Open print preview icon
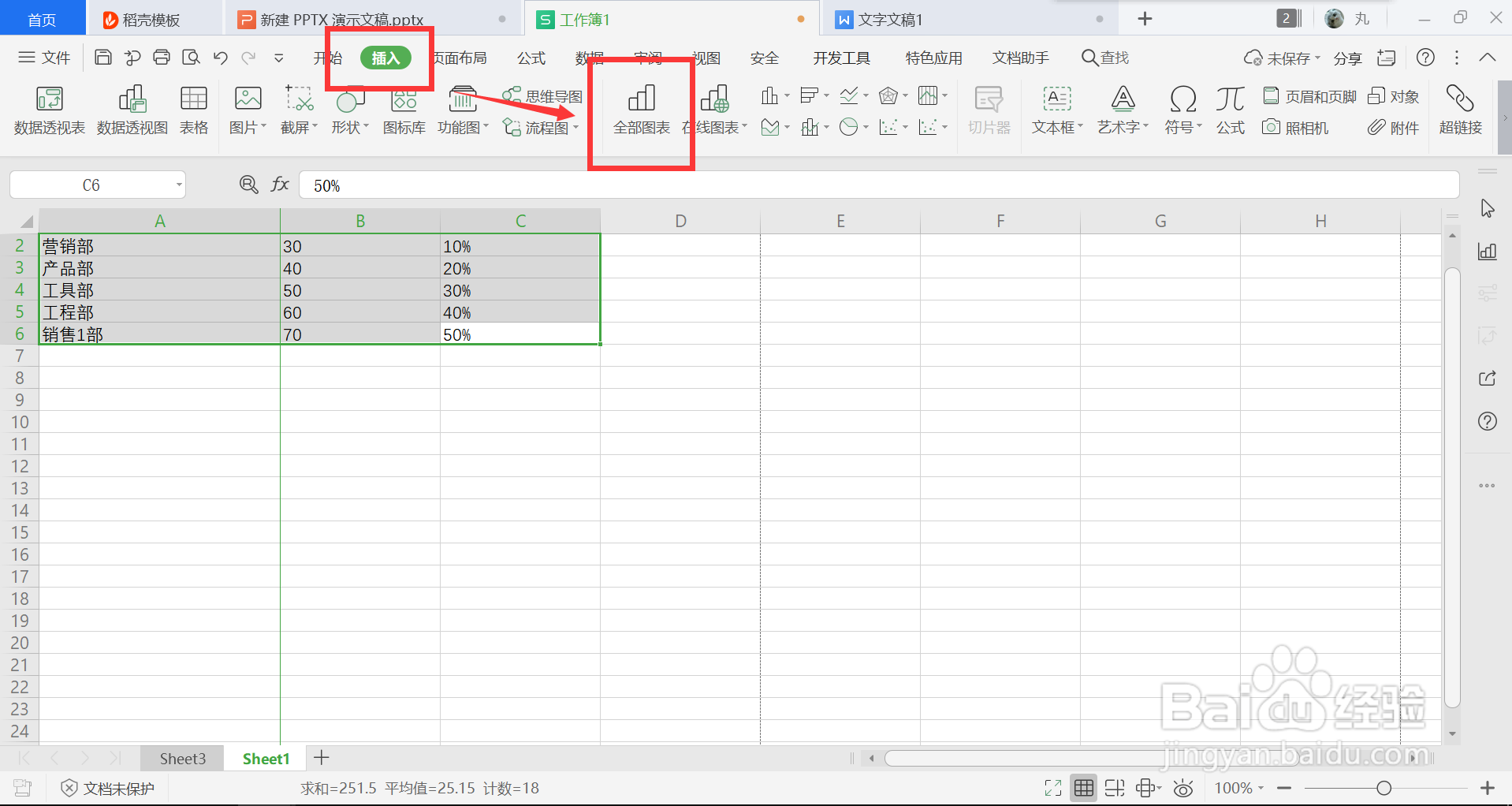The width and height of the screenshot is (1512, 806). 191,58
